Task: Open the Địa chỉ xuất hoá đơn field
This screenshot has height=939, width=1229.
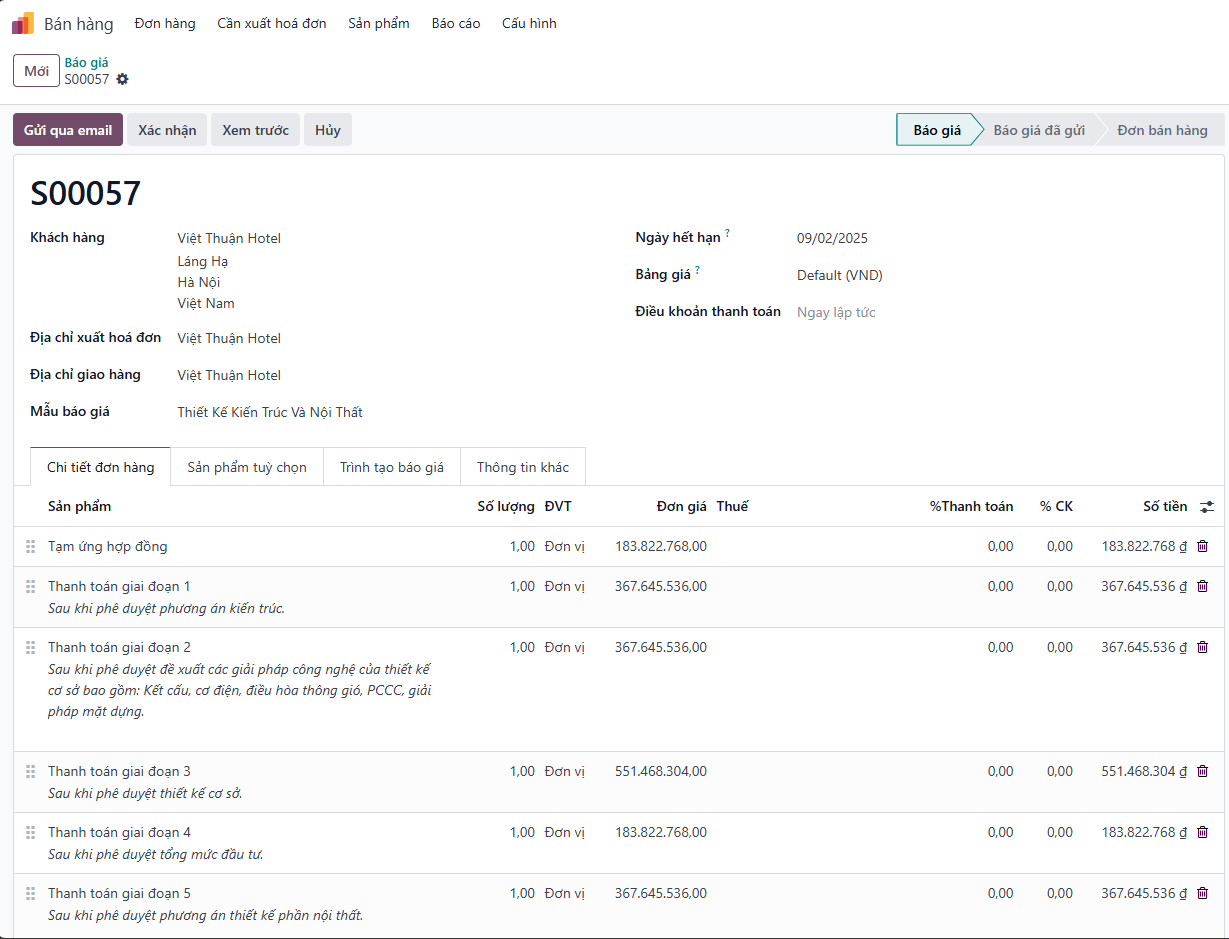Action: coord(229,338)
